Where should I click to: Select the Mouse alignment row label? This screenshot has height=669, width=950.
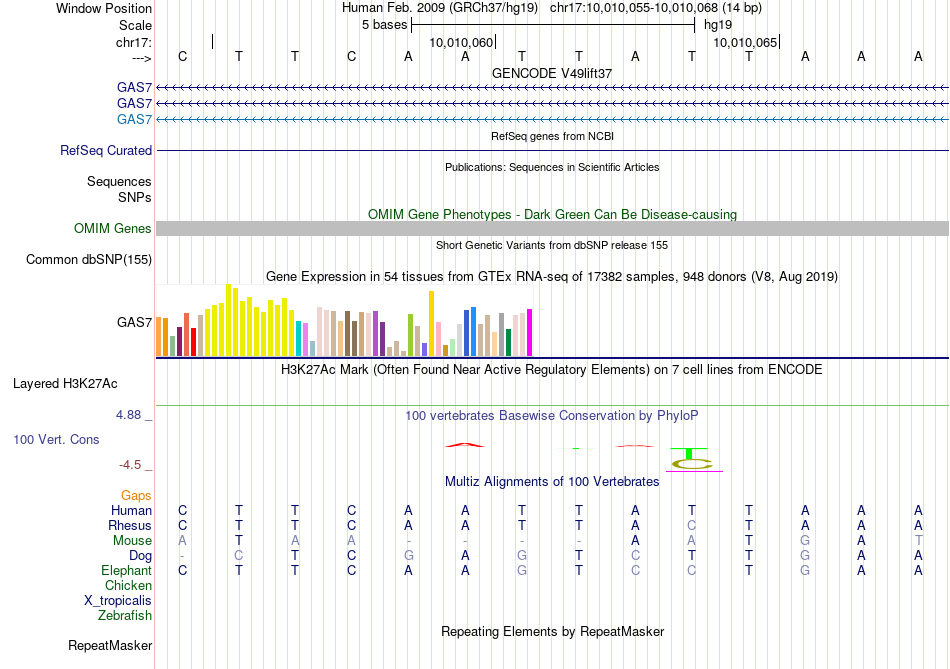pyautogui.click(x=132, y=541)
